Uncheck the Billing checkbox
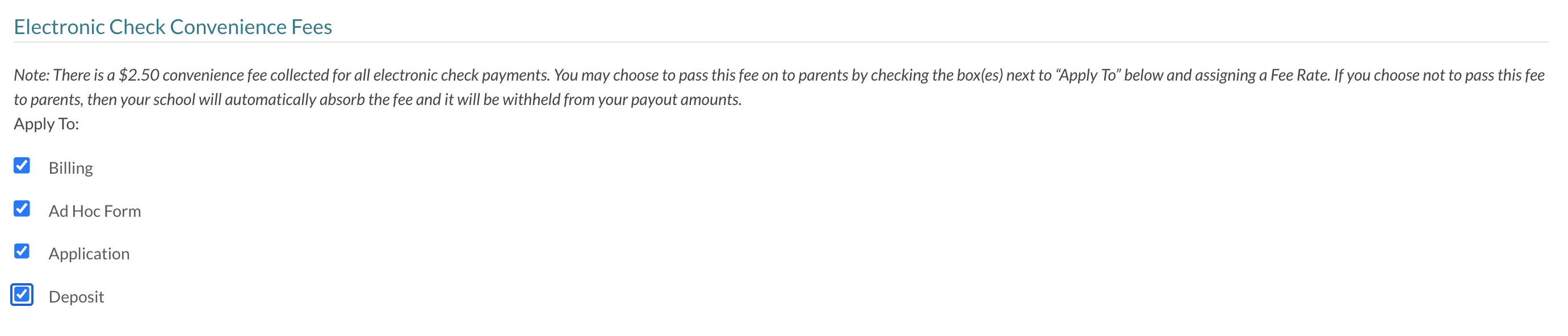 point(22,166)
